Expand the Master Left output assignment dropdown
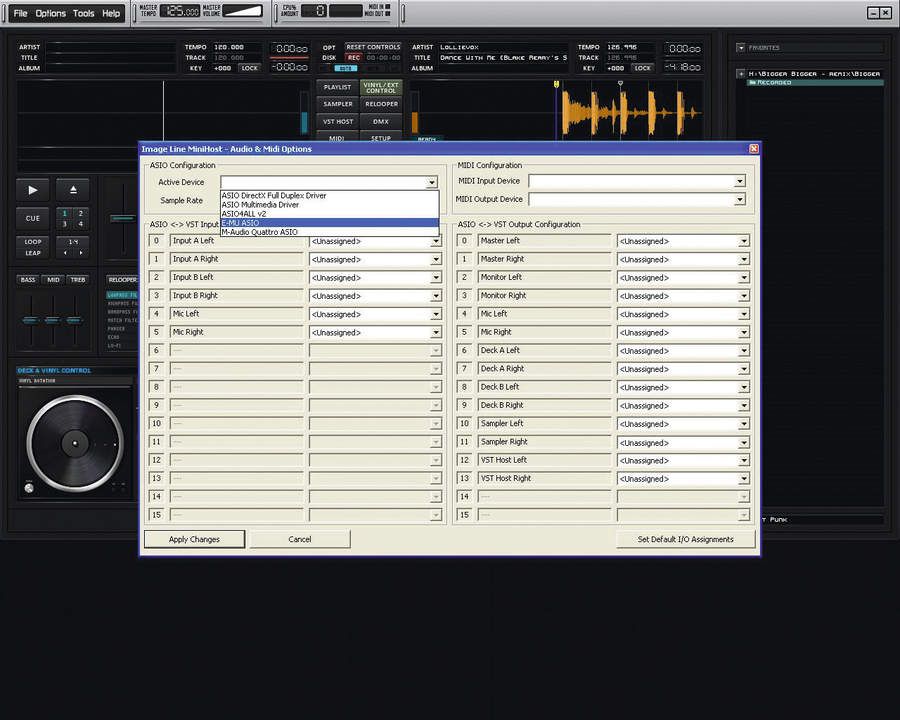The image size is (900, 720). (x=744, y=241)
